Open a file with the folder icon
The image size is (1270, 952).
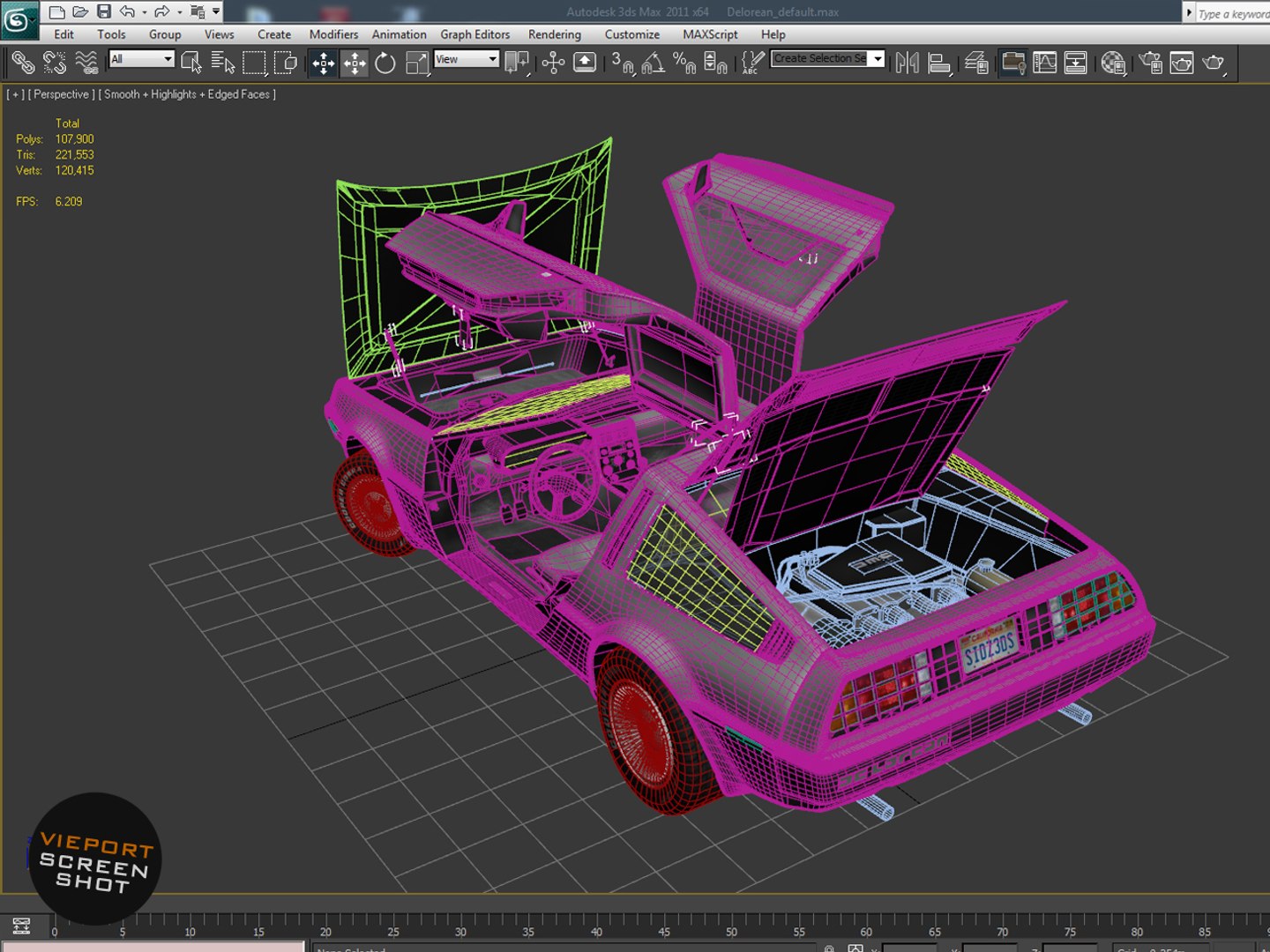coord(80,11)
